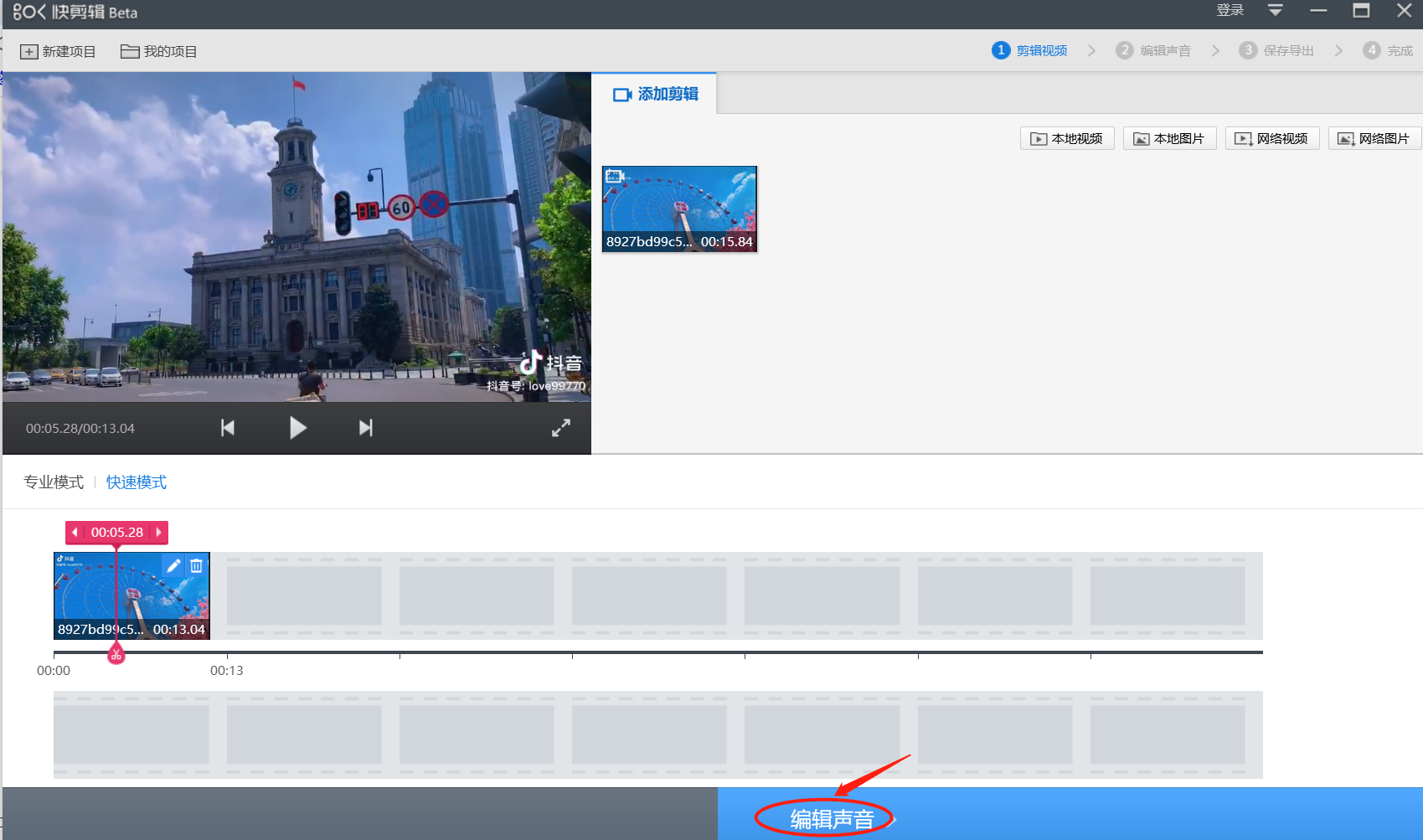Expand video preview to fullscreen
The width and height of the screenshot is (1423, 840).
pyautogui.click(x=561, y=428)
